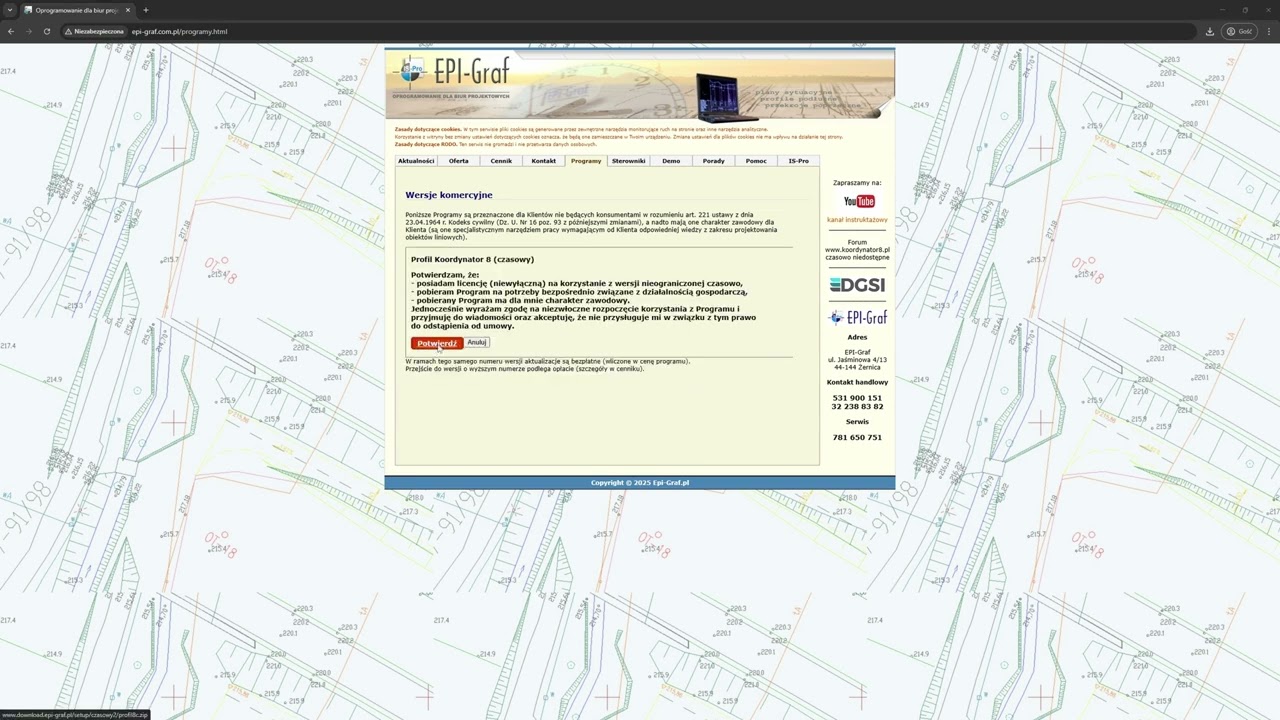1280x720 pixels.
Task: Click phone number 32 238 83 82
Action: coord(857,407)
